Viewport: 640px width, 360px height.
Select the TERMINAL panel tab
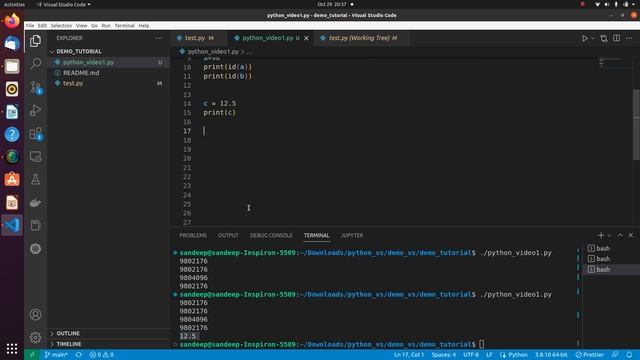click(x=316, y=236)
